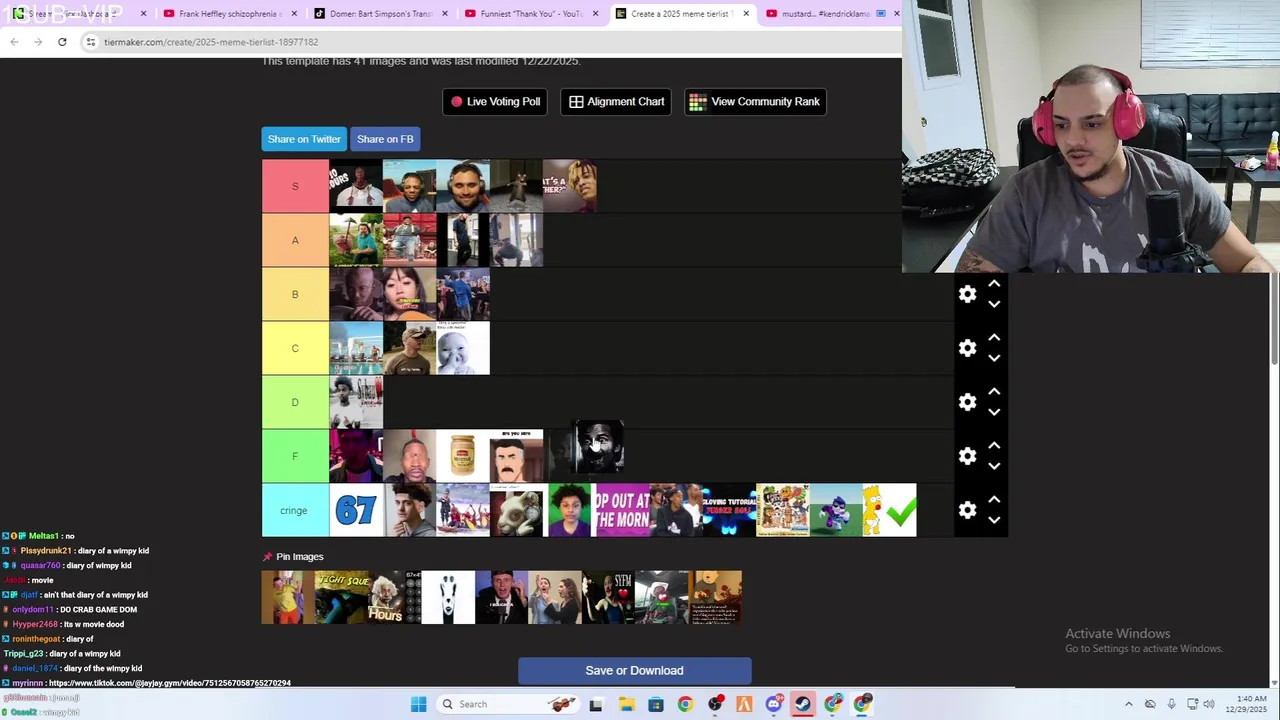The height and width of the screenshot is (720, 1280).
Task: Select the white ghost face unranked image
Action: pyautogui.click(x=448, y=597)
